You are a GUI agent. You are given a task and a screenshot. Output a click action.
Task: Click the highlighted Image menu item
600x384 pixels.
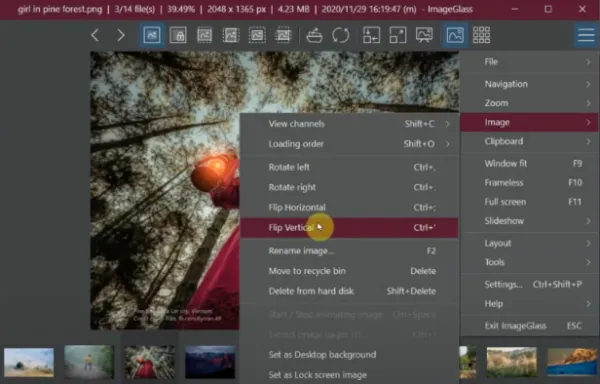pyautogui.click(x=530, y=122)
